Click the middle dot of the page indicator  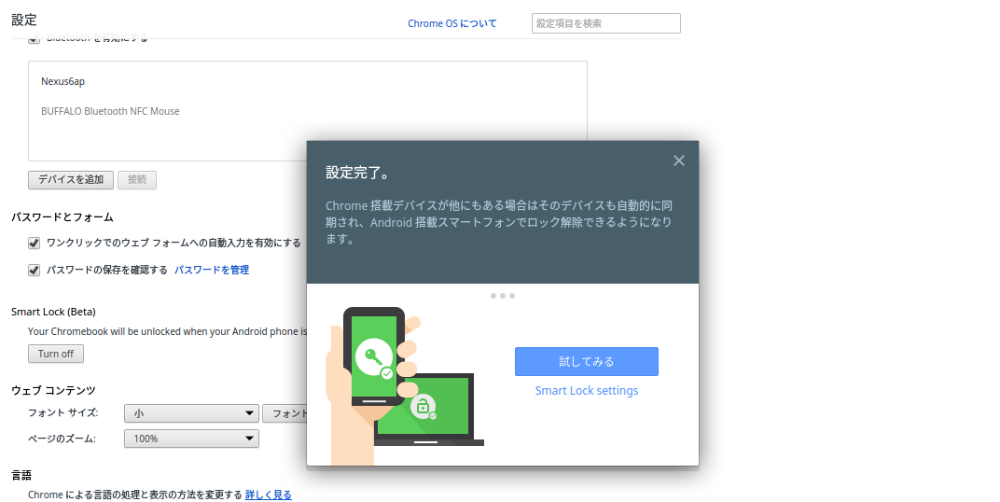pos(503,296)
